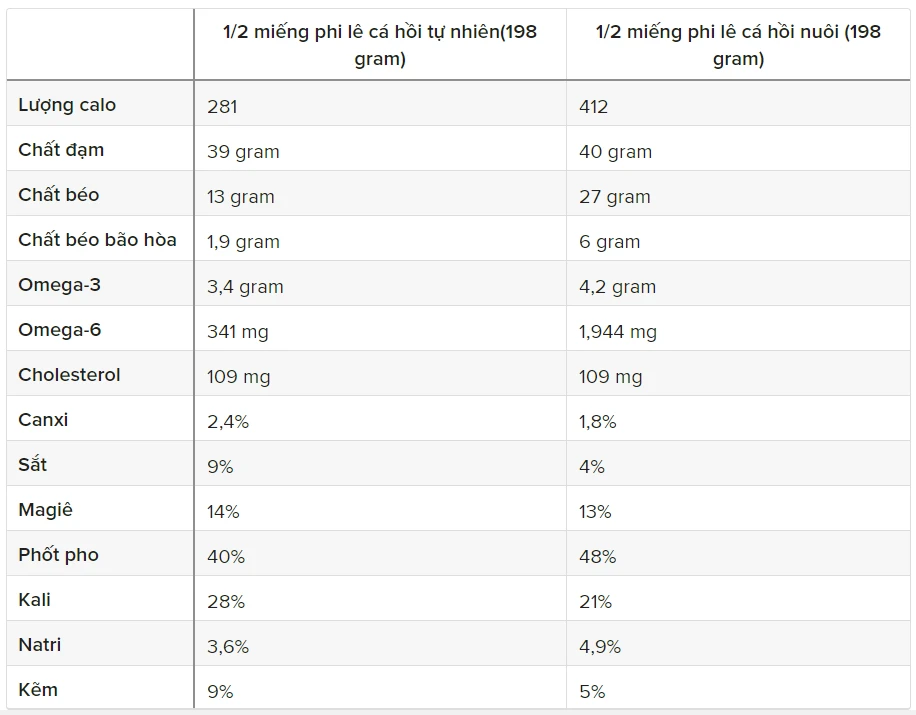Viewport: 916px width, 715px height.
Task: Select the Phốt pho row label
Action: [58, 555]
